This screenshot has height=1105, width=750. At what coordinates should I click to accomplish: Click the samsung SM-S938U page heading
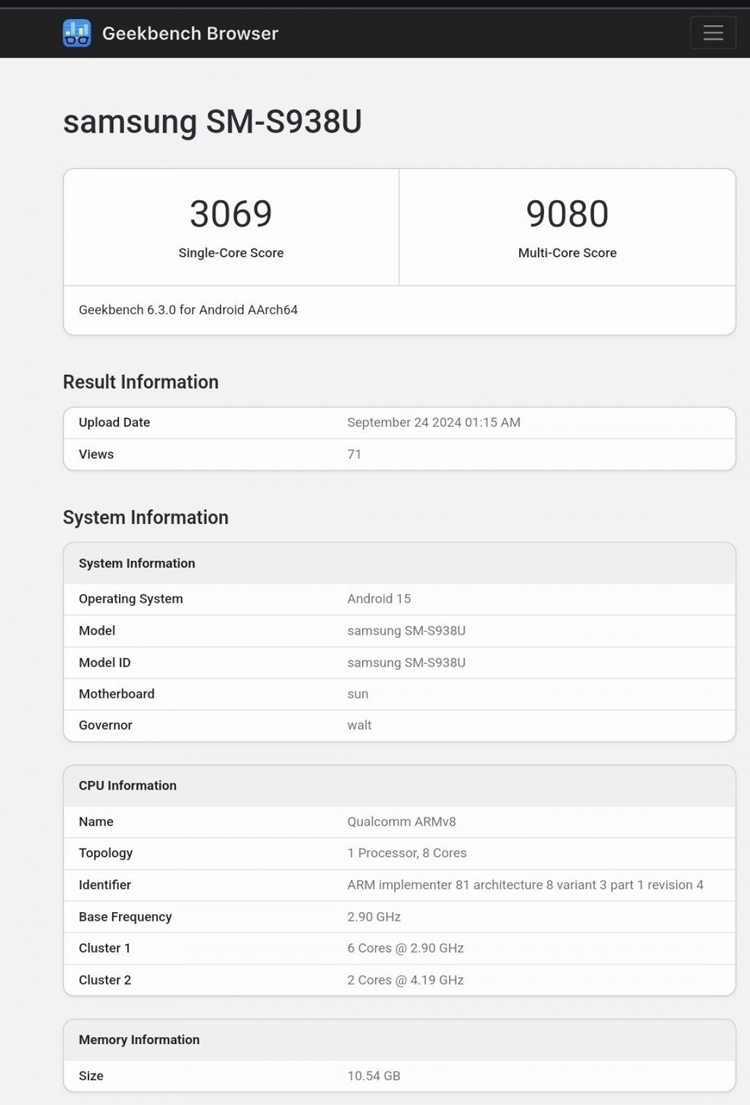point(213,121)
